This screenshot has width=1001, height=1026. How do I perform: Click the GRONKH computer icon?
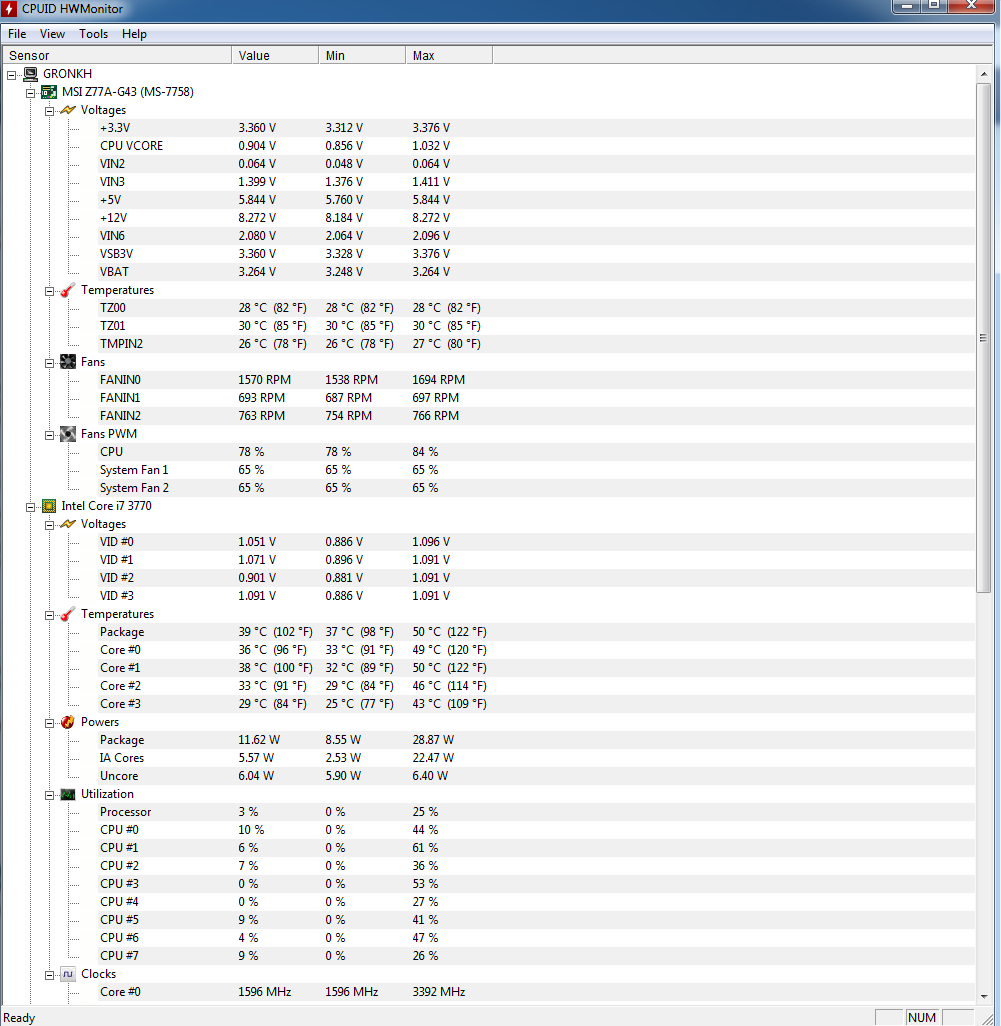coord(31,74)
